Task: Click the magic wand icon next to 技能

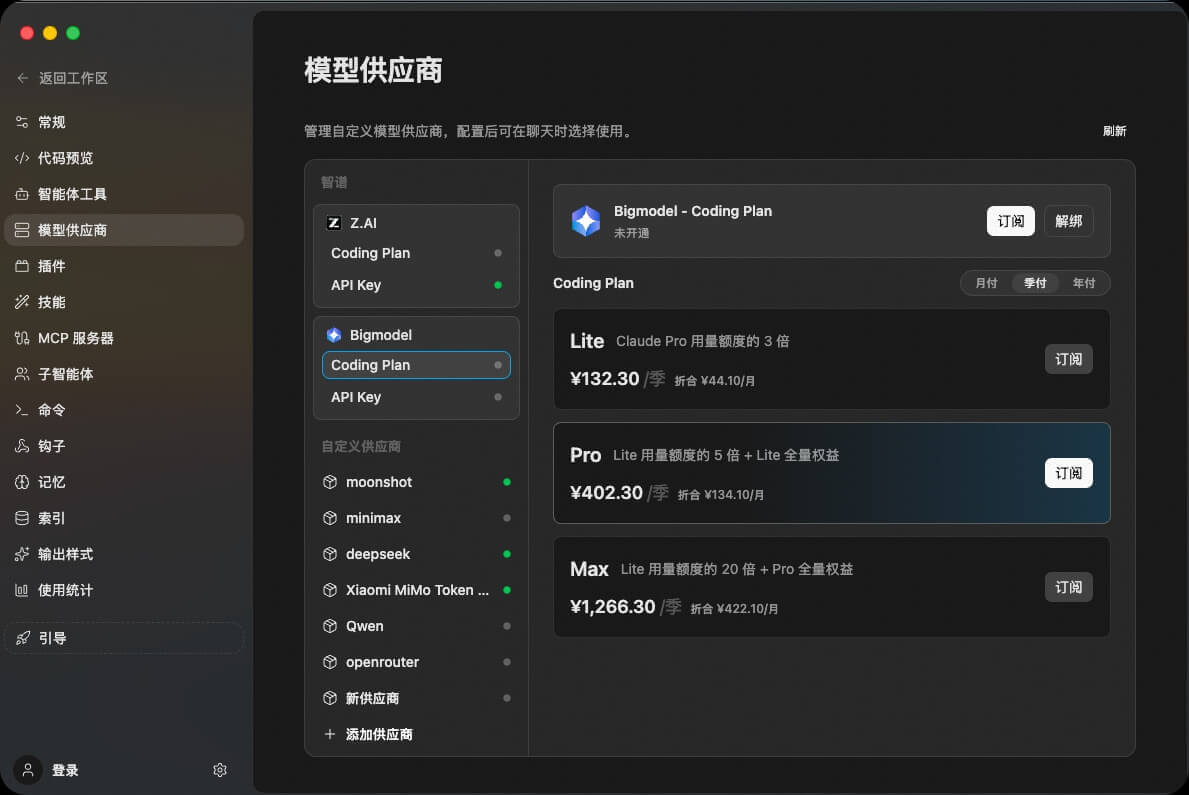Action: (22, 302)
